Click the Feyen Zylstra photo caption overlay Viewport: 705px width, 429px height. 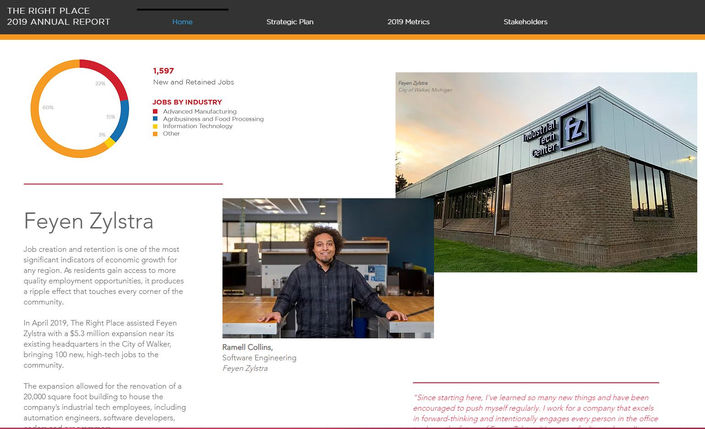point(425,86)
